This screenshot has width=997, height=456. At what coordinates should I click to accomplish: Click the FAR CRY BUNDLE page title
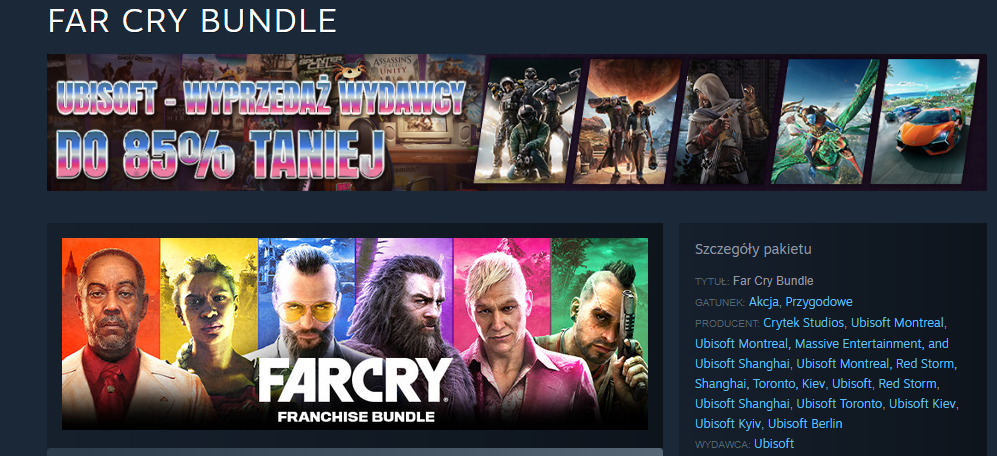click(192, 21)
